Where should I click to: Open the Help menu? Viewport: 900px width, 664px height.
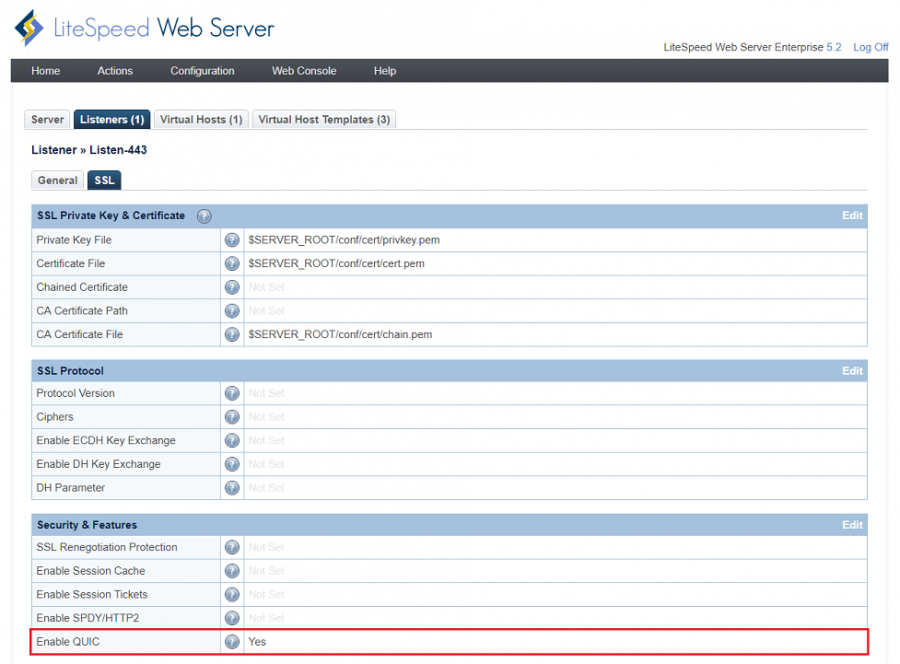[385, 71]
